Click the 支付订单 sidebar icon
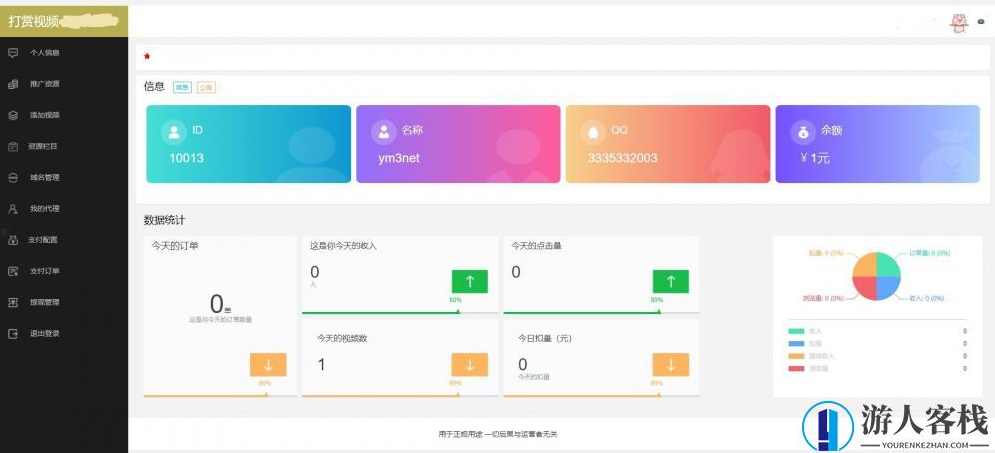995x453 pixels. tap(13, 272)
